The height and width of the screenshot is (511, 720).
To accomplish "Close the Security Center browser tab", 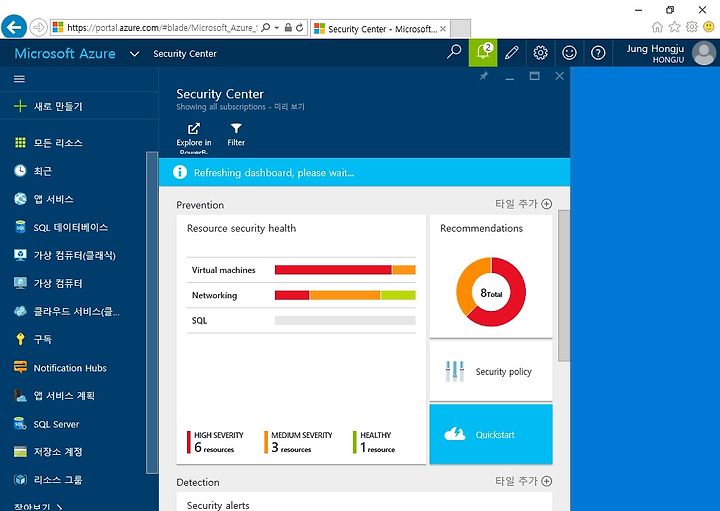I will coord(443,28).
